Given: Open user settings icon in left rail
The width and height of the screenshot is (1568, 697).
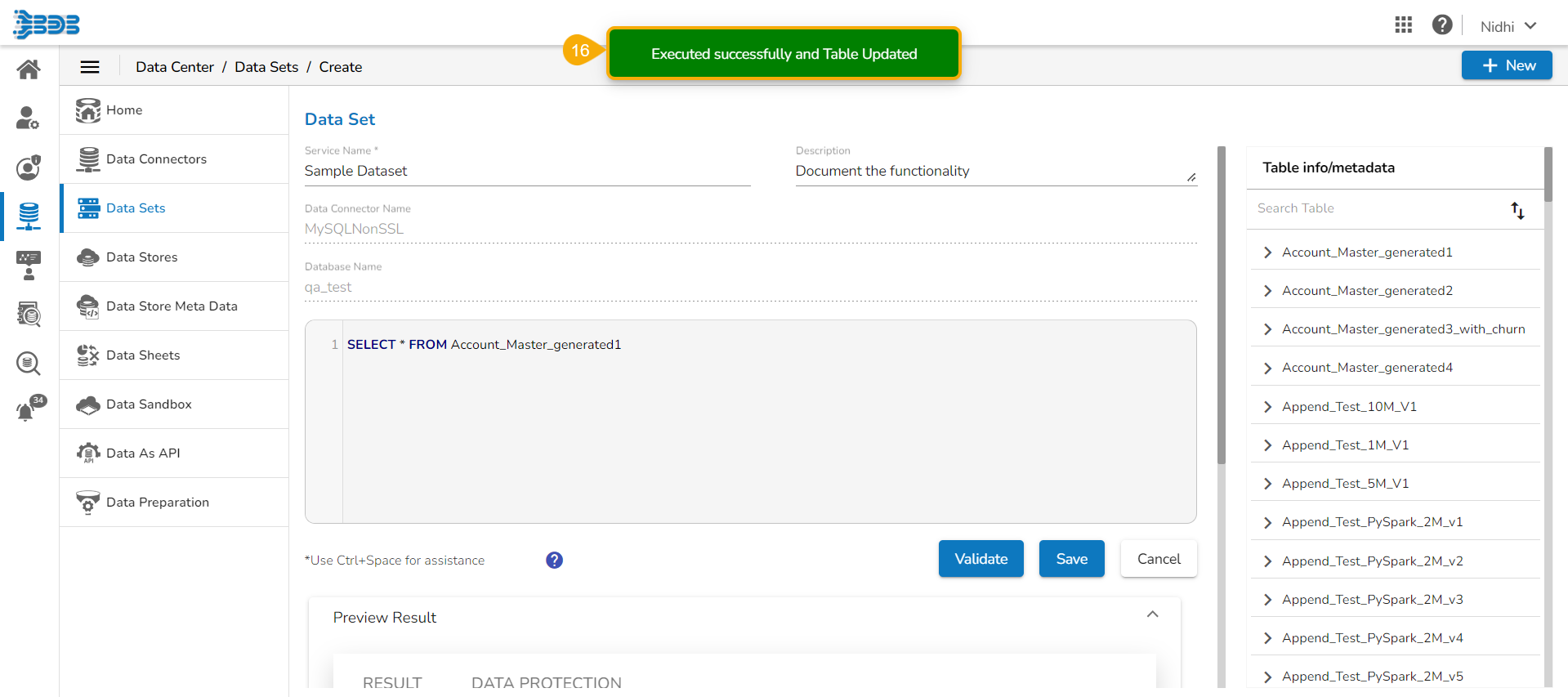Looking at the screenshot, I should (28, 118).
